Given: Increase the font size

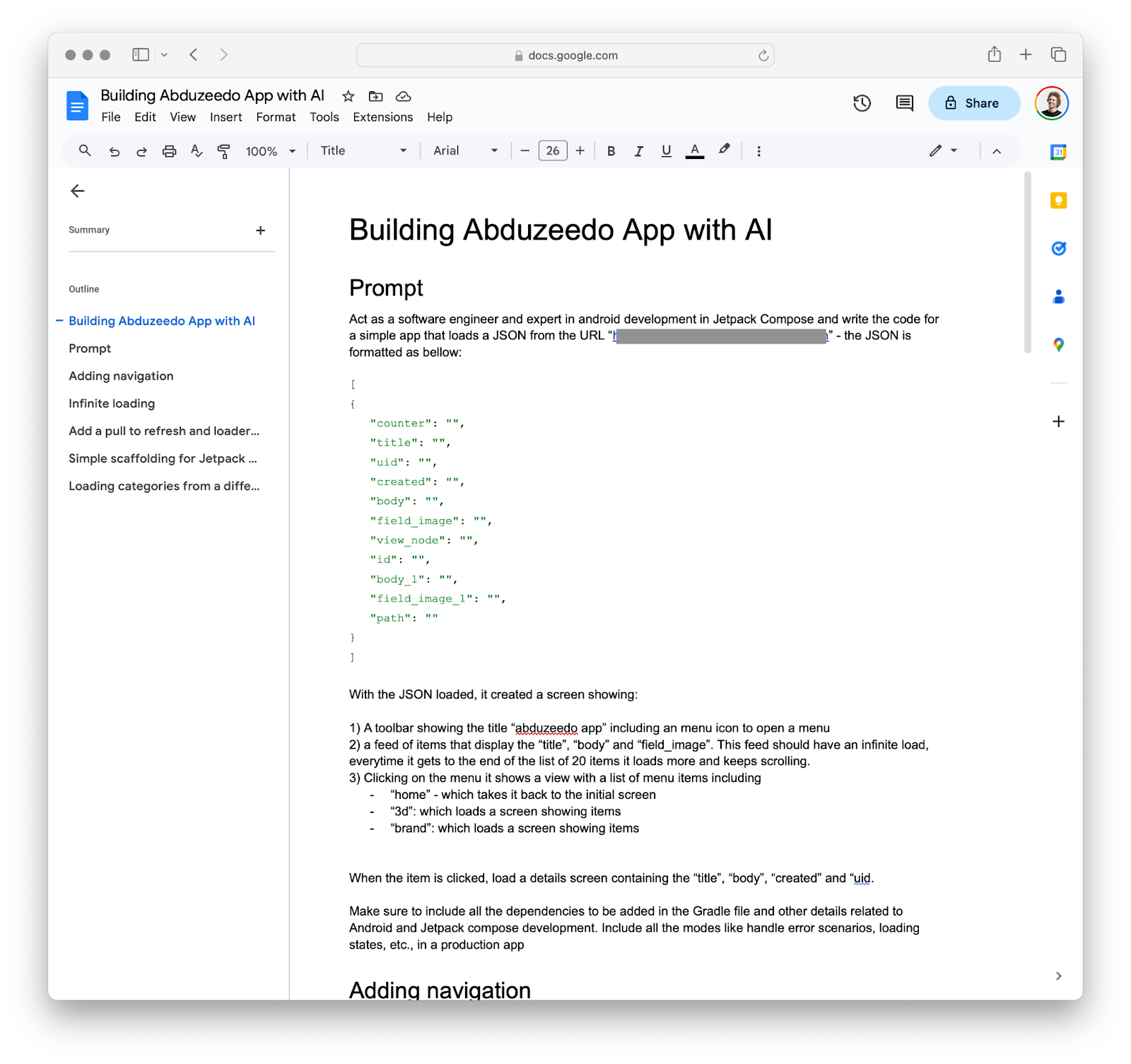Looking at the screenshot, I should click(580, 151).
